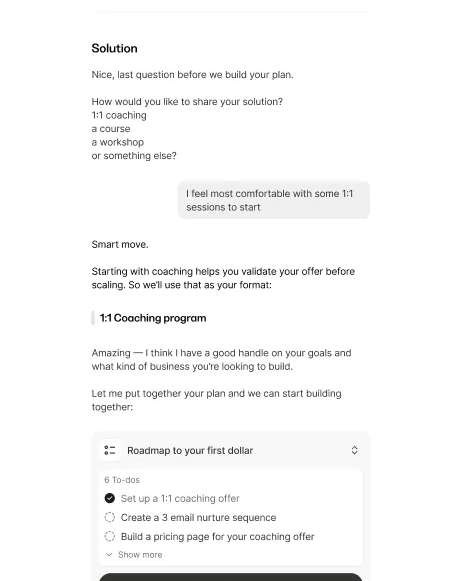Click the Solution section heading
Screen dimensions: 462x581
114,48
